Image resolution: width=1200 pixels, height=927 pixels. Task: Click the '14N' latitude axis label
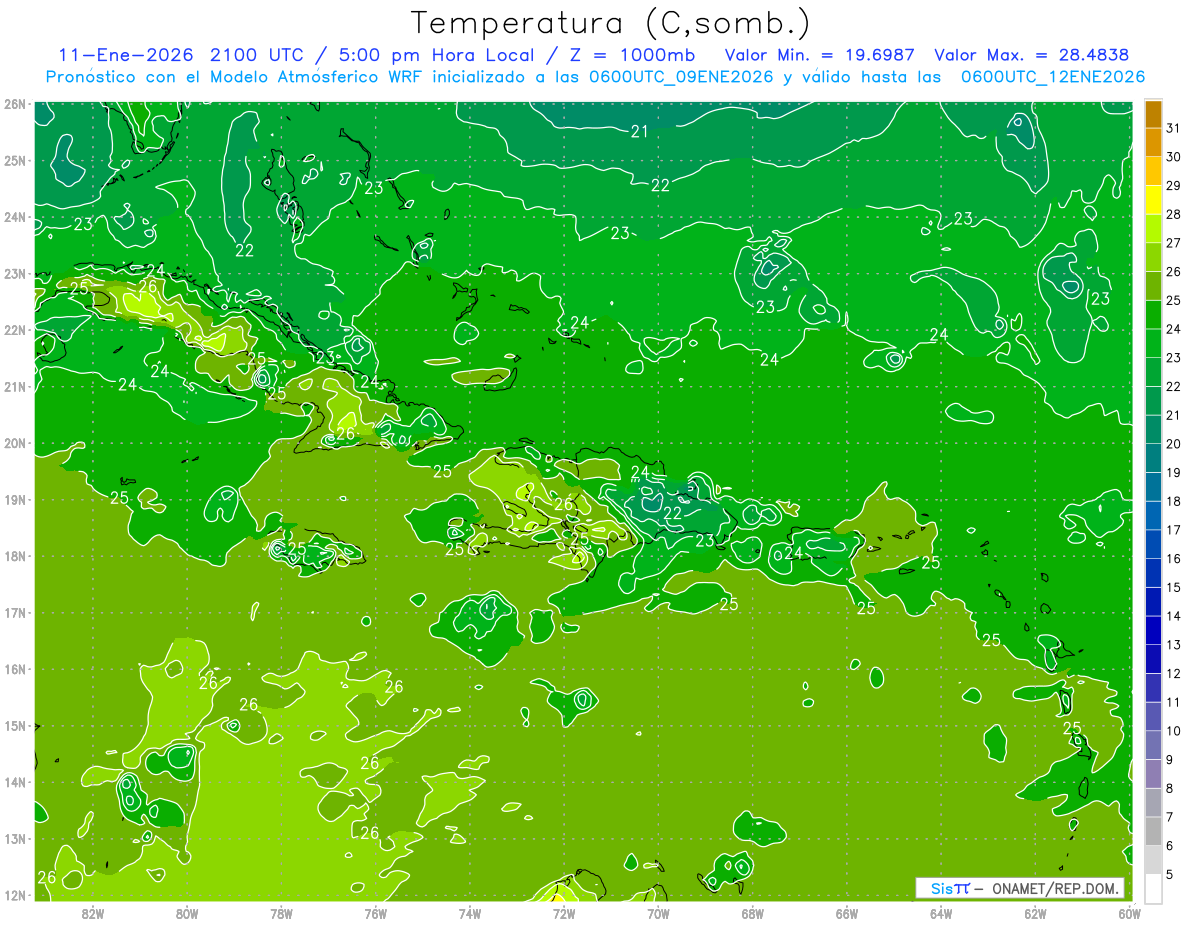coord(15,782)
